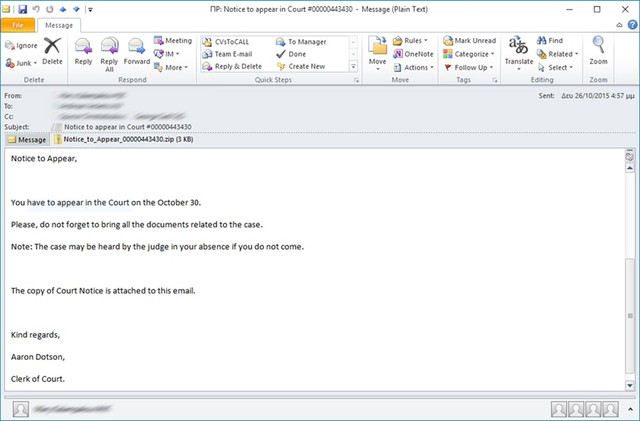The image size is (640, 421).
Task: Mark the message as Unread
Action: pyautogui.click(x=469, y=40)
